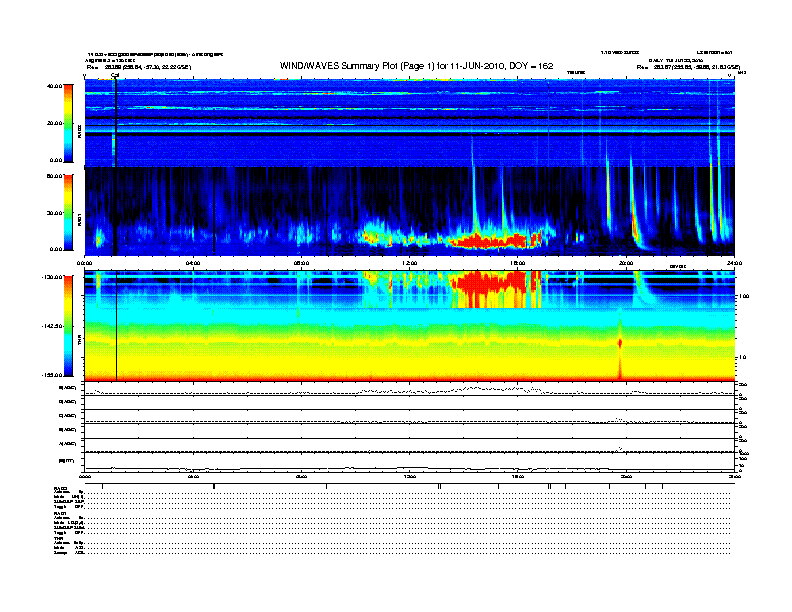792x612 pixels.
Task: Click the 100 frequency label right of TNR panel
Action: 744,296
